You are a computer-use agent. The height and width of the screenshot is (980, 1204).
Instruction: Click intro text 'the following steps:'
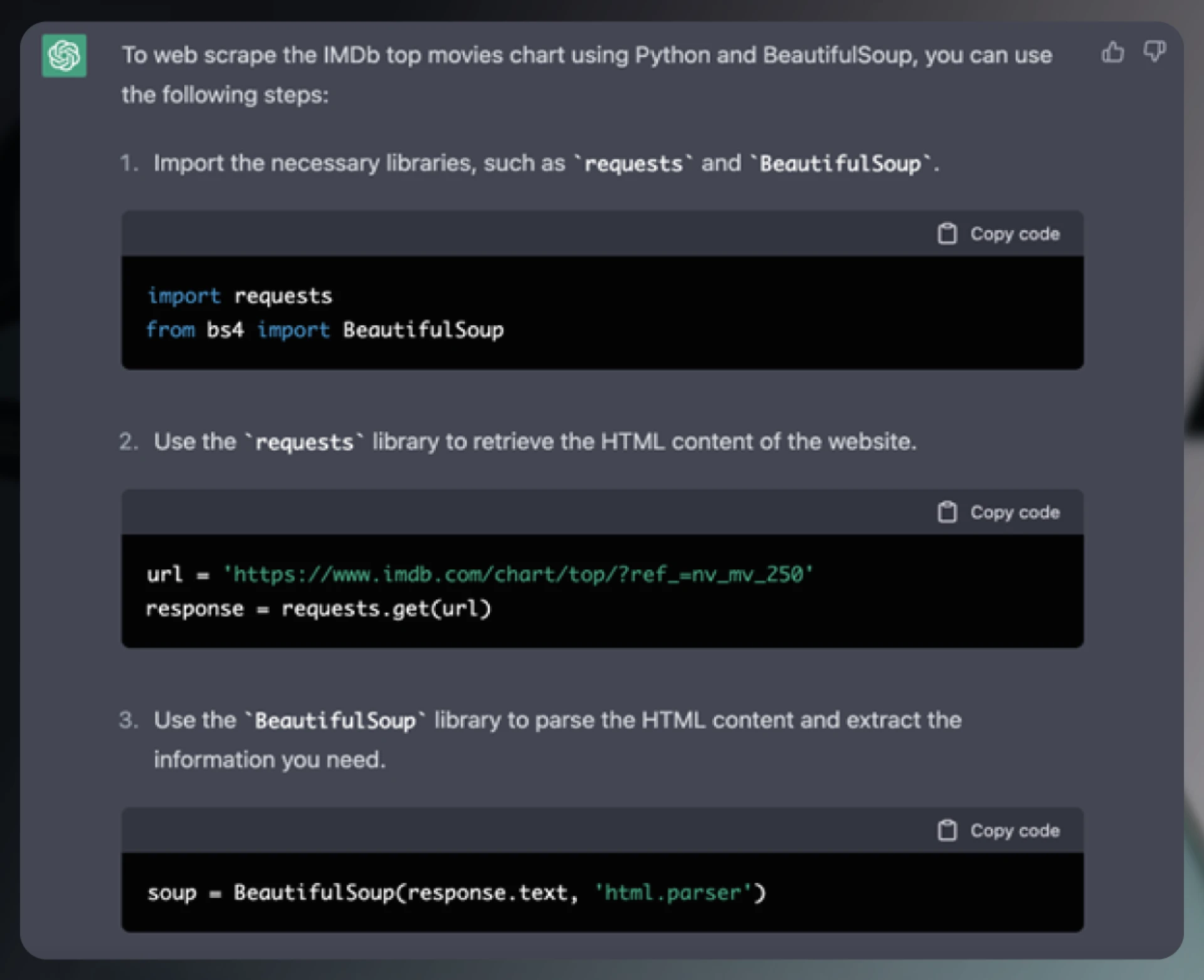coord(225,95)
